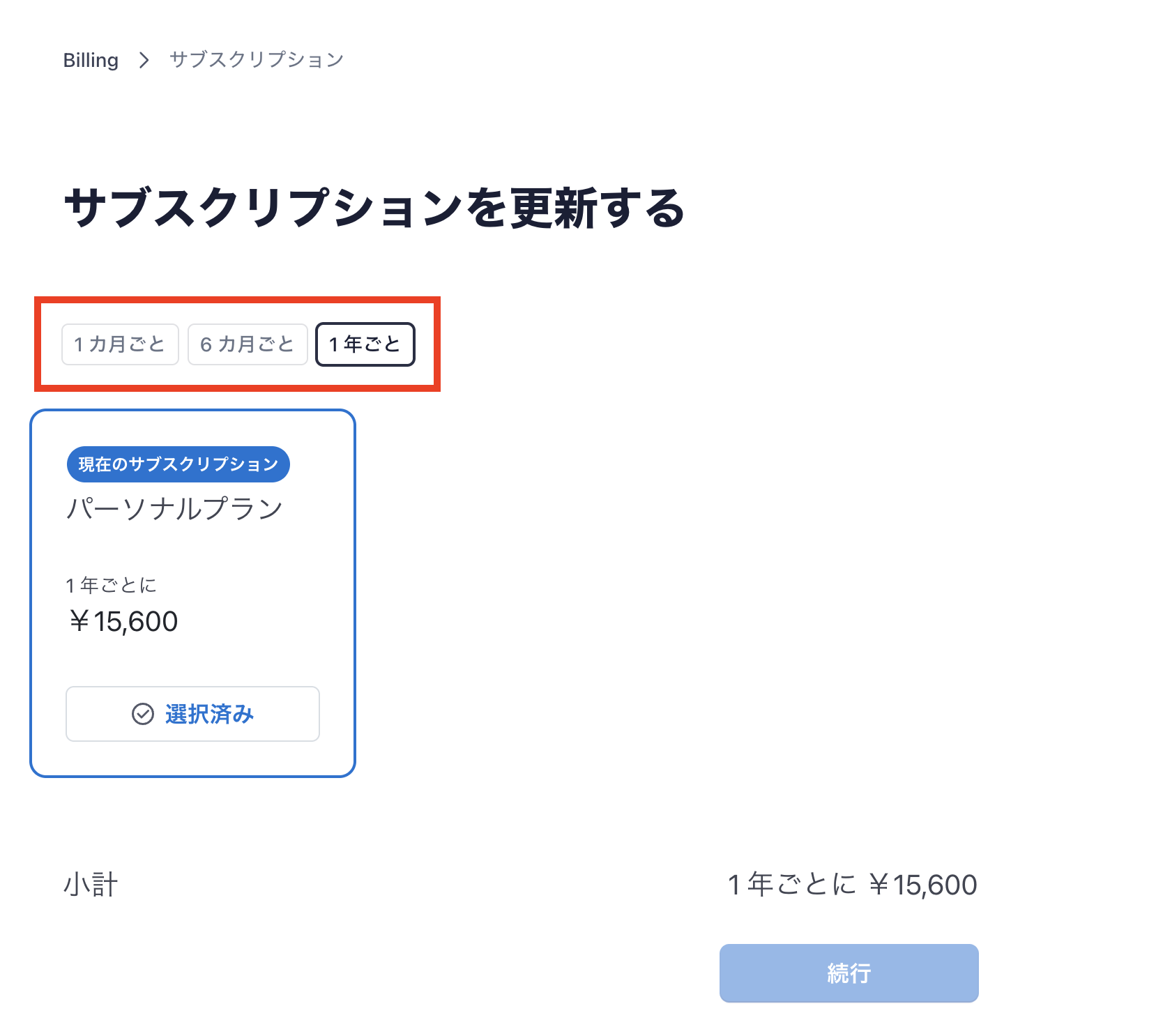Screen dimensions: 1163x1036
Task: Click the 続行 continue button
Action: tap(849, 973)
